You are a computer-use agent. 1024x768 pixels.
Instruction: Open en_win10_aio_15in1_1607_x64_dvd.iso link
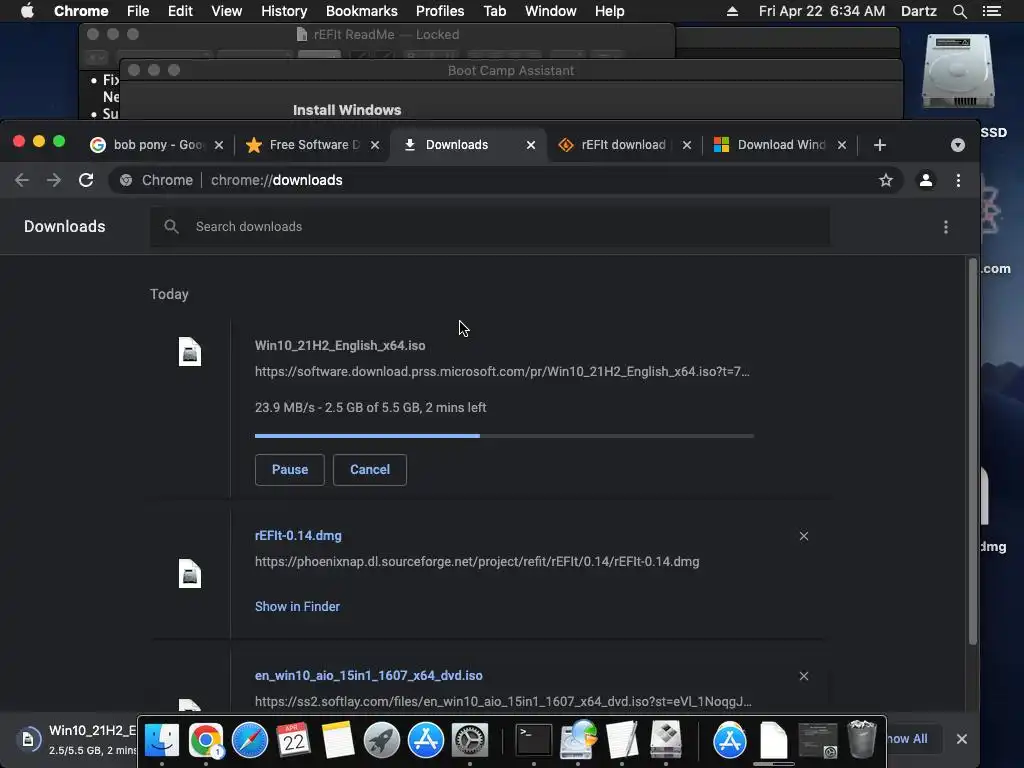pyautogui.click(x=368, y=675)
